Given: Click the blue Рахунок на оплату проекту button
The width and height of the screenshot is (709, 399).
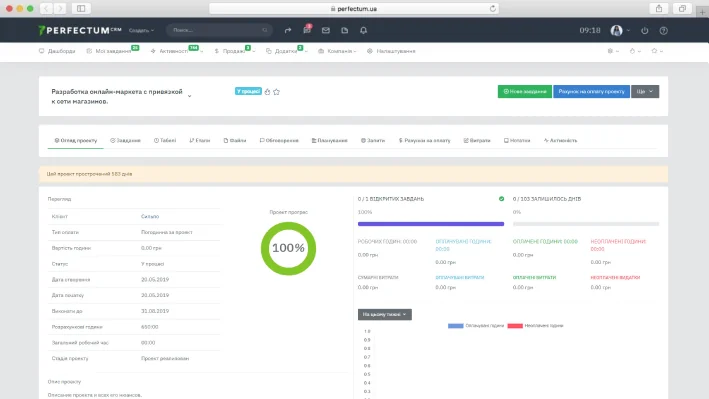Looking at the screenshot, I should click(x=591, y=91).
